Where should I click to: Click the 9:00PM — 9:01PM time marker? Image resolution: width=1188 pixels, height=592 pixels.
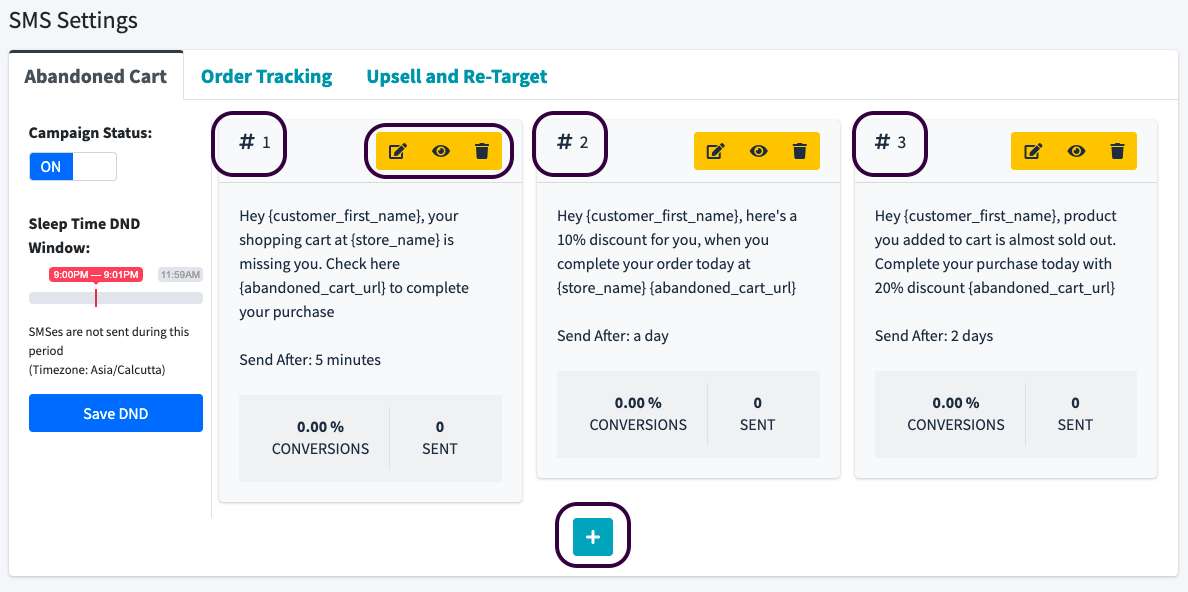click(x=96, y=274)
